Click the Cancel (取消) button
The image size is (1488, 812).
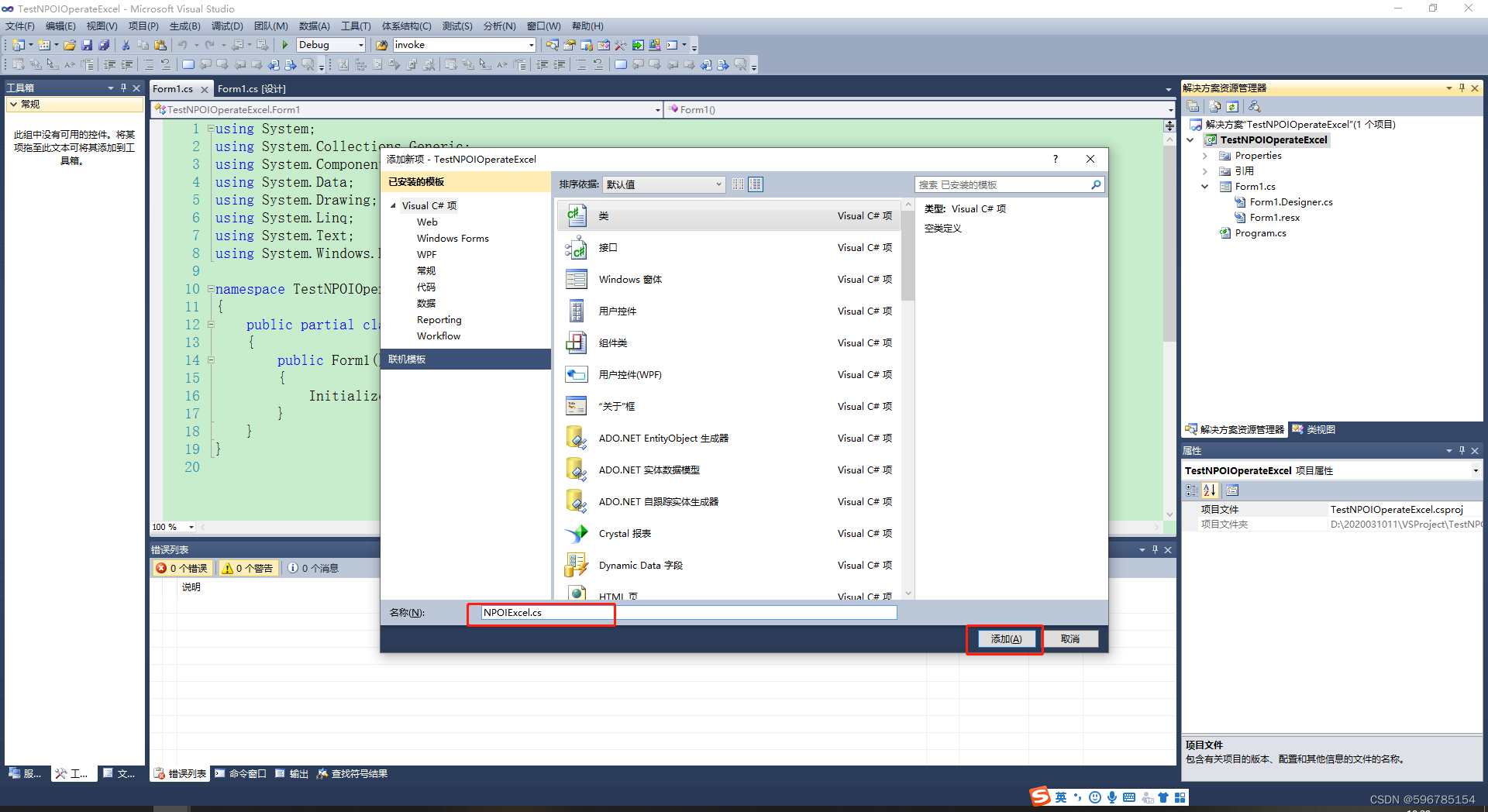[1069, 639]
